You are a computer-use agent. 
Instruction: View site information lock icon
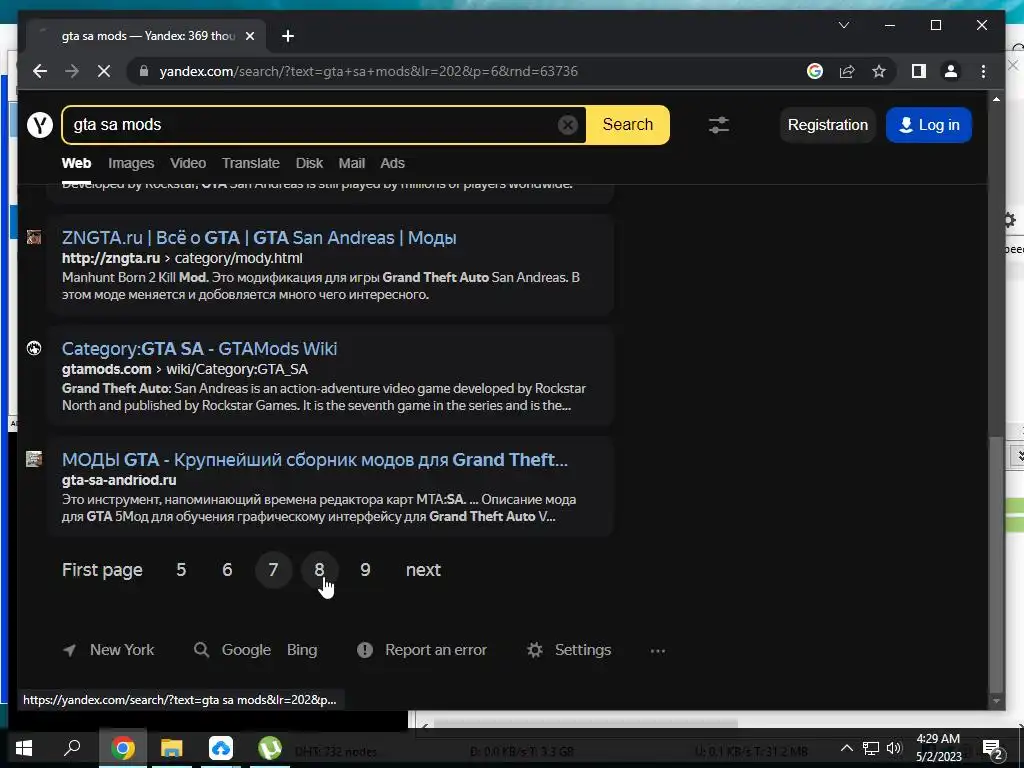(x=144, y=71)
